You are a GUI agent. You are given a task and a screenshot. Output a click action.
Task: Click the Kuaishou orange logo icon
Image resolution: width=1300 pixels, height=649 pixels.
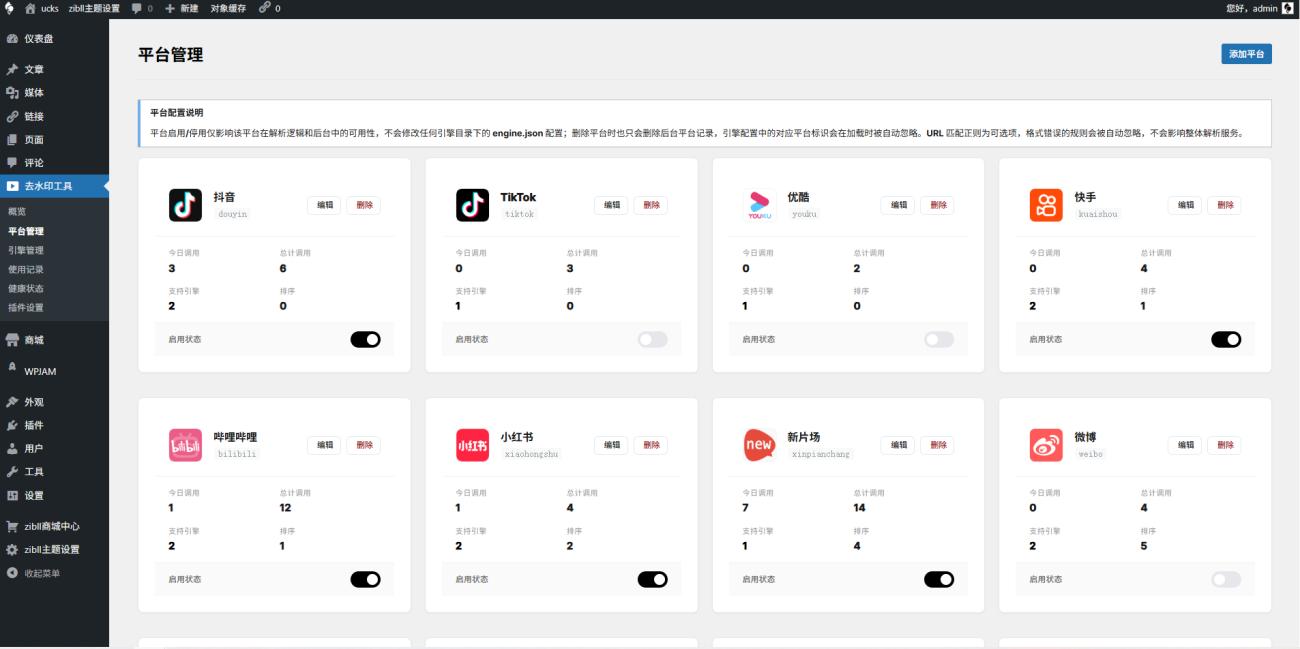(1046, 205)
